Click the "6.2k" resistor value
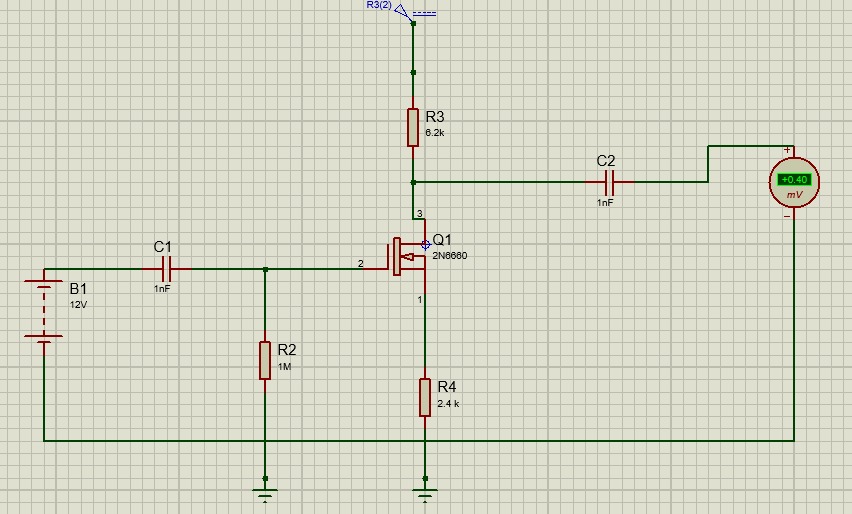Image resolution: width=852 pixels, height=514 pixels. coord(435,133)
